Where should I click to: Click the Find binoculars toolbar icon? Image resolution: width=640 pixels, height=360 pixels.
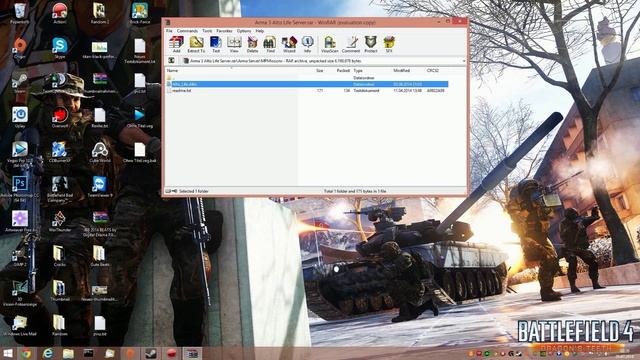pos(270,44)
